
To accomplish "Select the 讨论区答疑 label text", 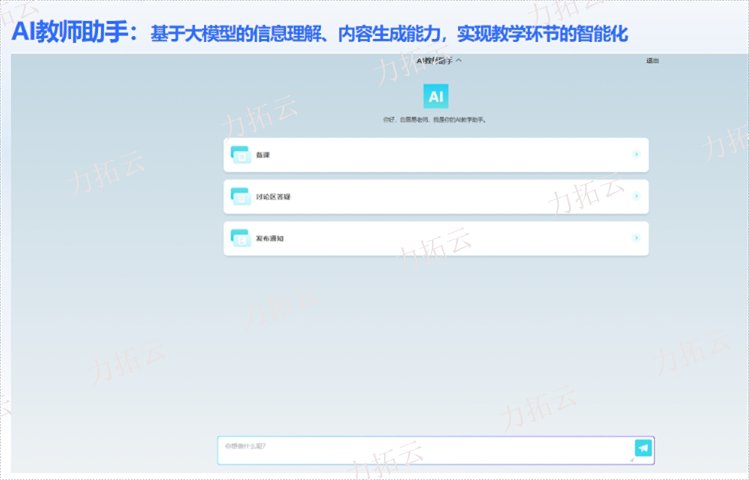I will tap(273, 196).
